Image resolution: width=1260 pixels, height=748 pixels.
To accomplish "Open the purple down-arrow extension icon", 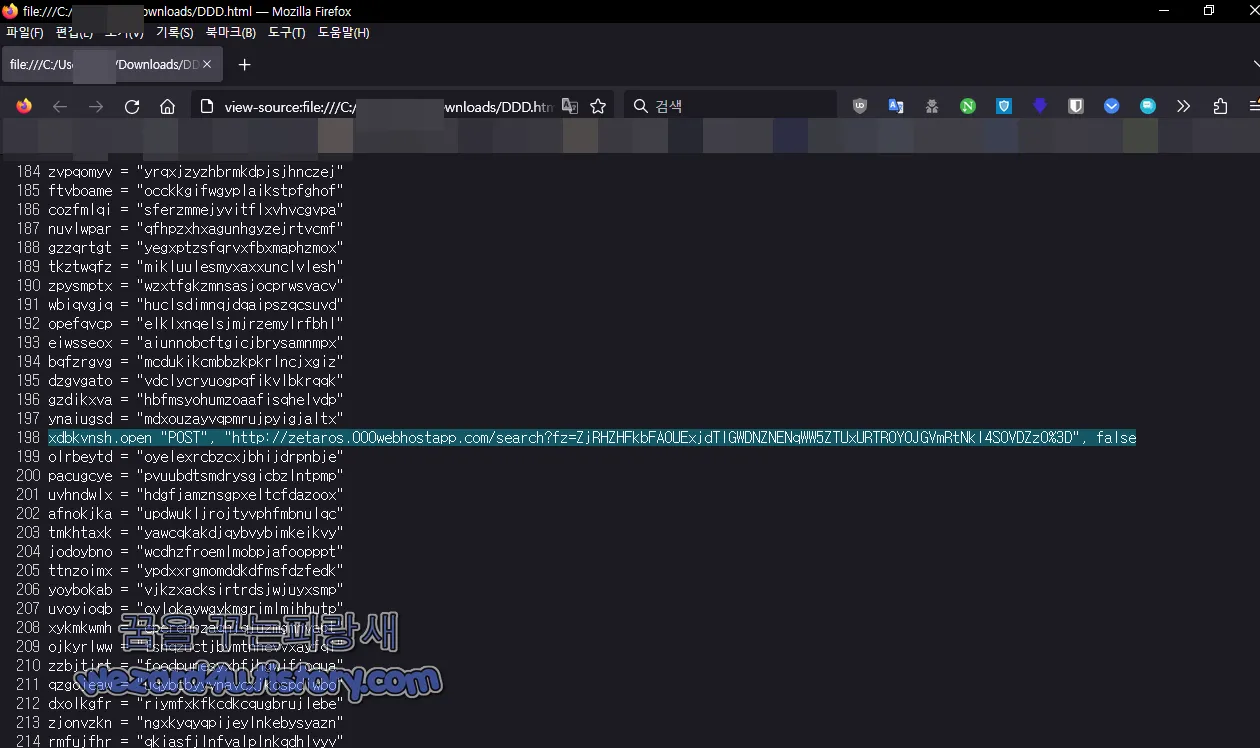I will pyautogui.click(x=1040, y=106).
